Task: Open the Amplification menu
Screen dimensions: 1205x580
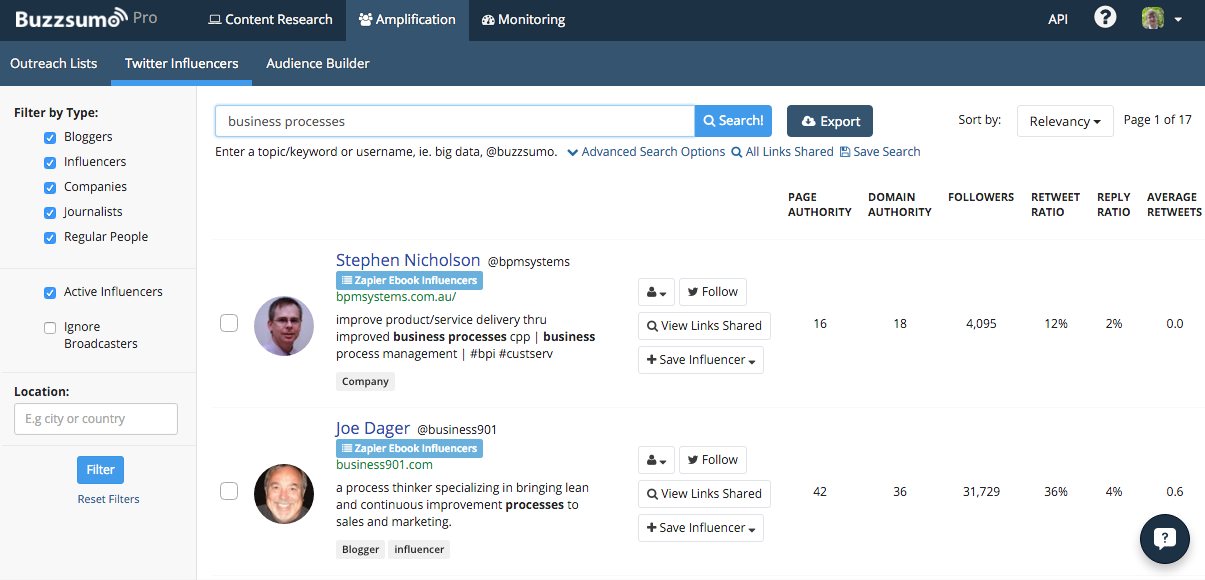Action: click(x=407, y=19)
